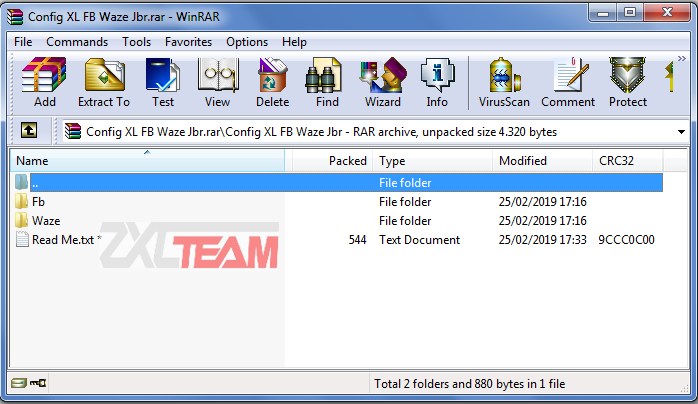Click the archive icon in the address bar
This screenshot has height=404, width=698.
tap(73, 131)
